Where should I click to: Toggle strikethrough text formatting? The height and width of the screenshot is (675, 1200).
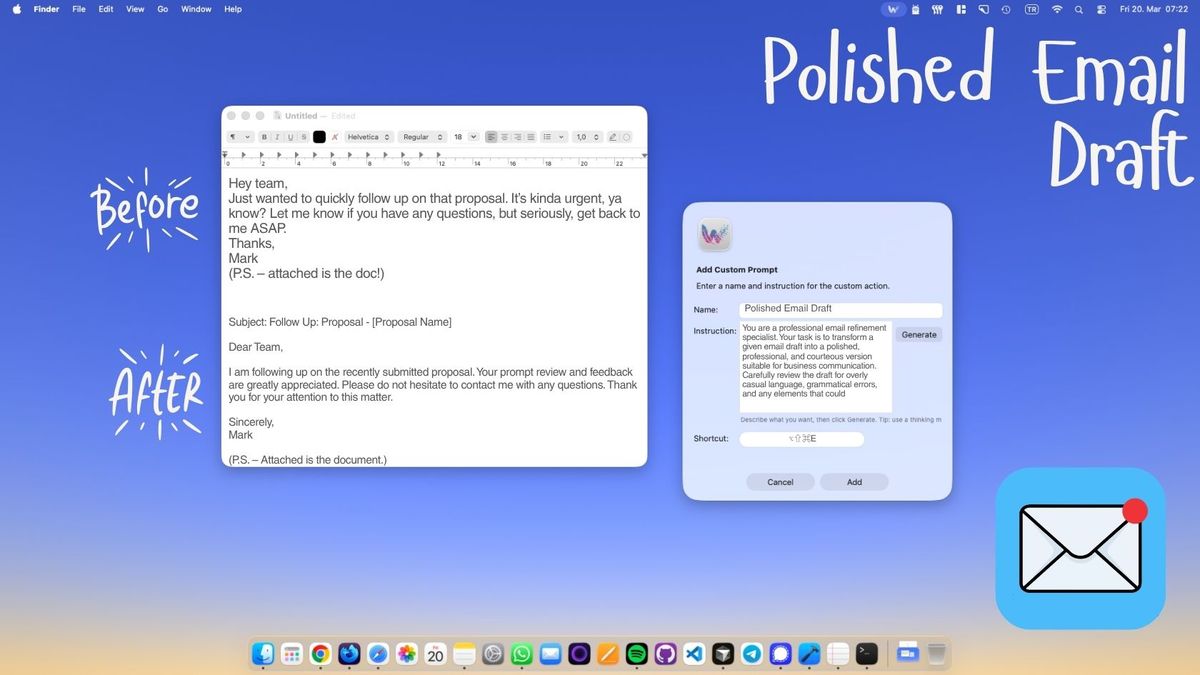[x=304, y=137]
